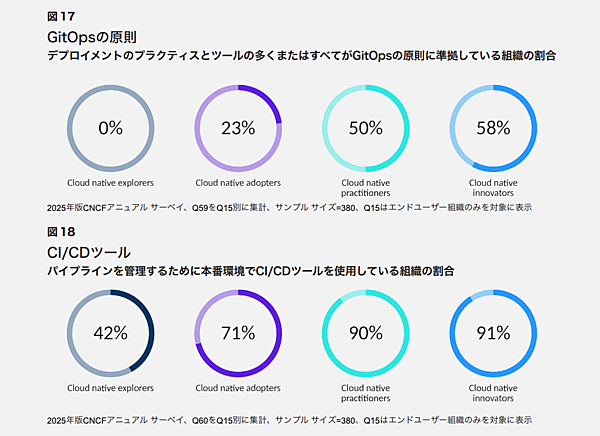Select the 71% purple donut chart
Viewport: 600px width, 436px height.
238,333
